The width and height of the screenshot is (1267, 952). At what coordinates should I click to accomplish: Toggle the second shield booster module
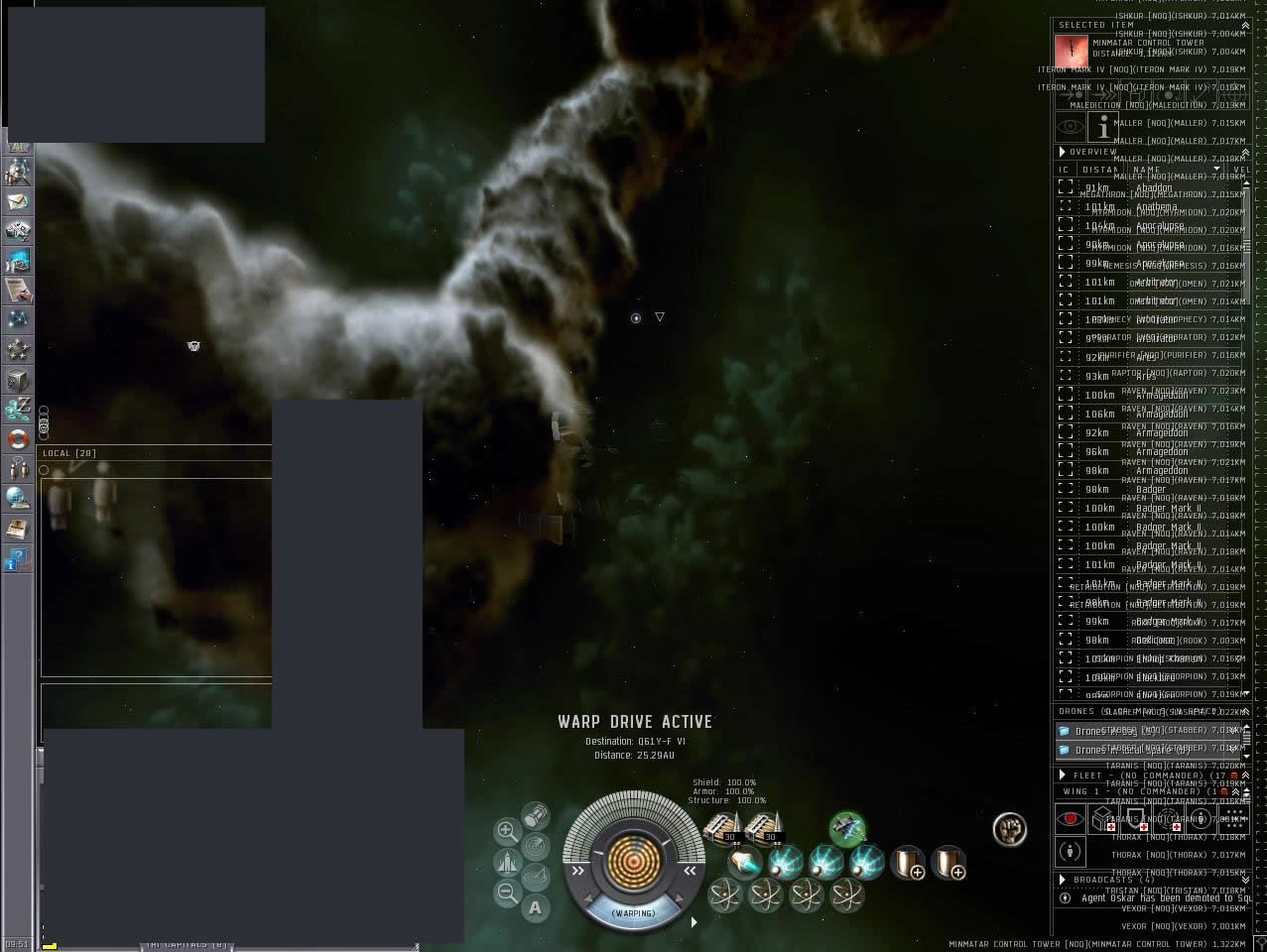tap(949, 862)
